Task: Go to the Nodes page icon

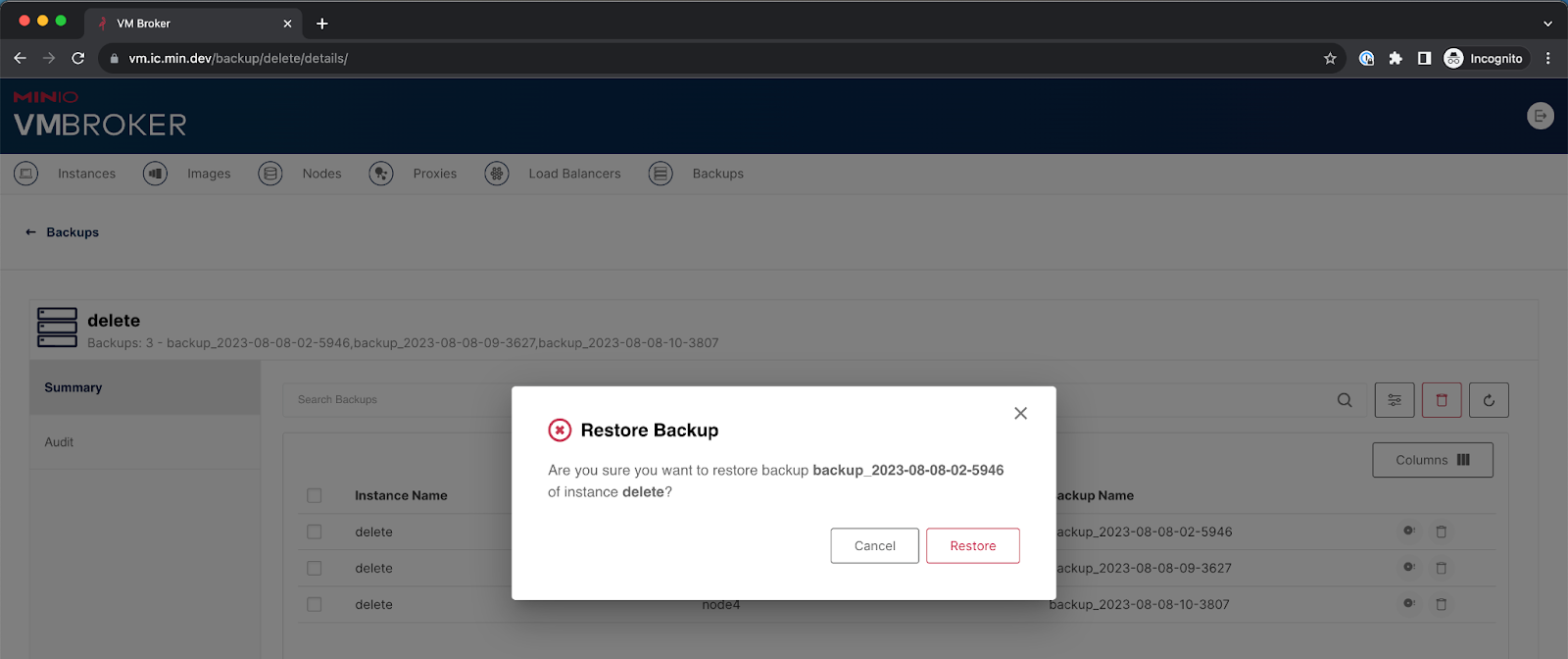Action: pos(269,174)
